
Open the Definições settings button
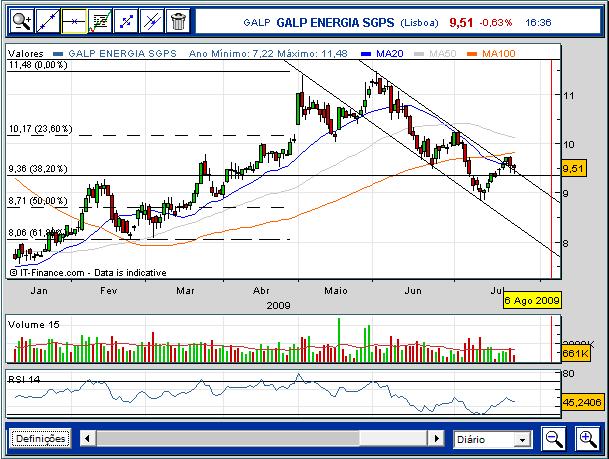pos(40,439)
